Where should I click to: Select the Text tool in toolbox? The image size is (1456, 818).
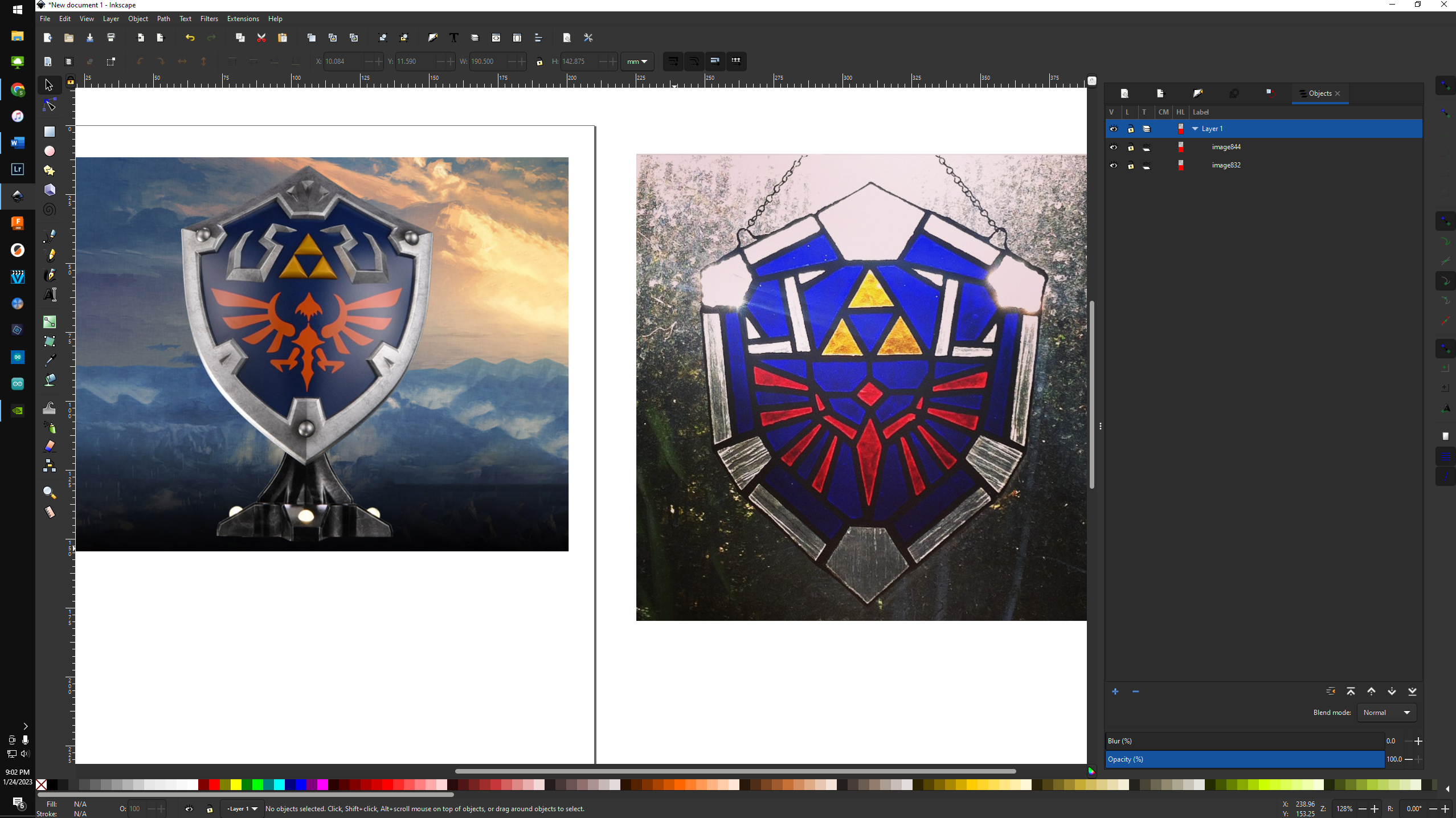click(x=50, y=295)
